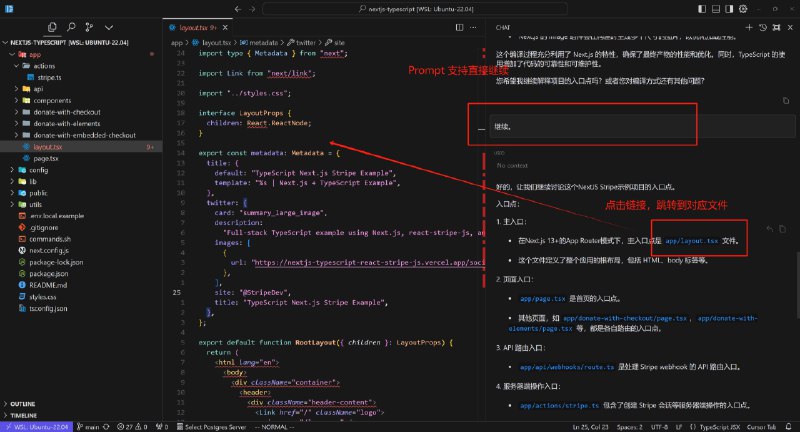800x432 pixels.
Task: Open editor more actions menu
Action: coord(473,28)
